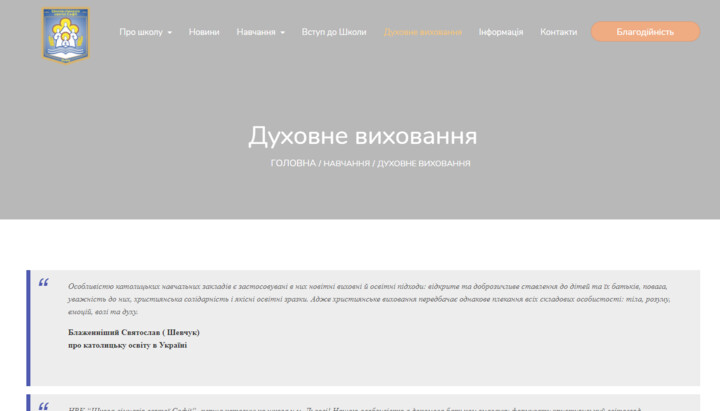Click the ГОЛОВНА breadcrumb link

[x=292, y=163]
